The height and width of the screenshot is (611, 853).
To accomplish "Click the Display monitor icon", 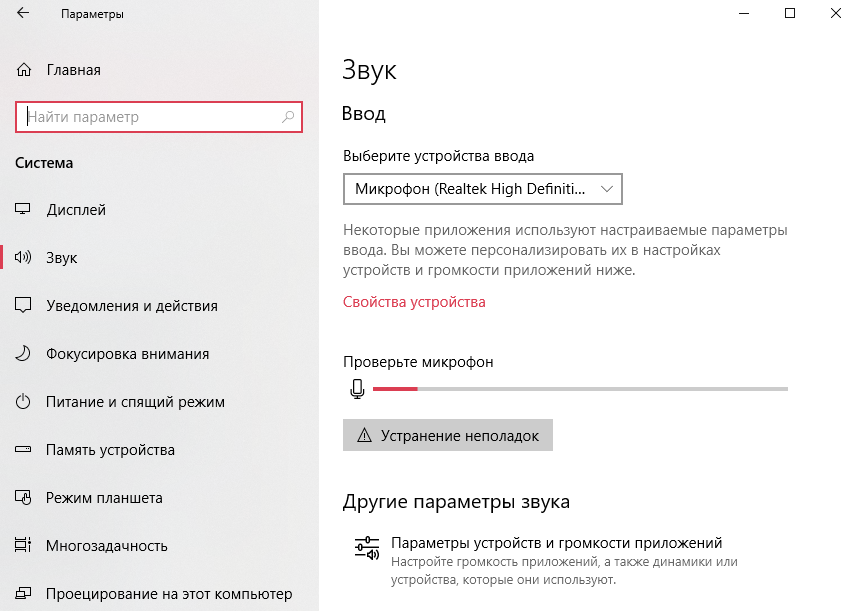I will 23,209.
